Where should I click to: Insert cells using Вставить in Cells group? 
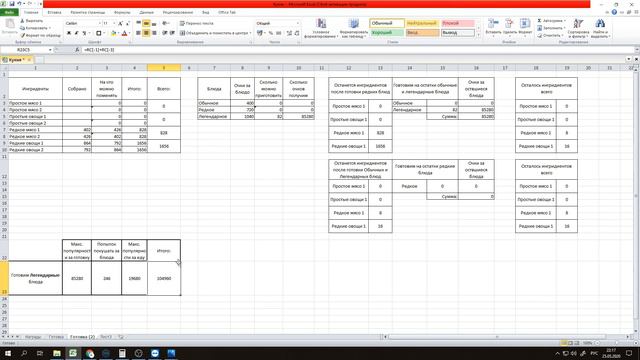coord(493,27)
